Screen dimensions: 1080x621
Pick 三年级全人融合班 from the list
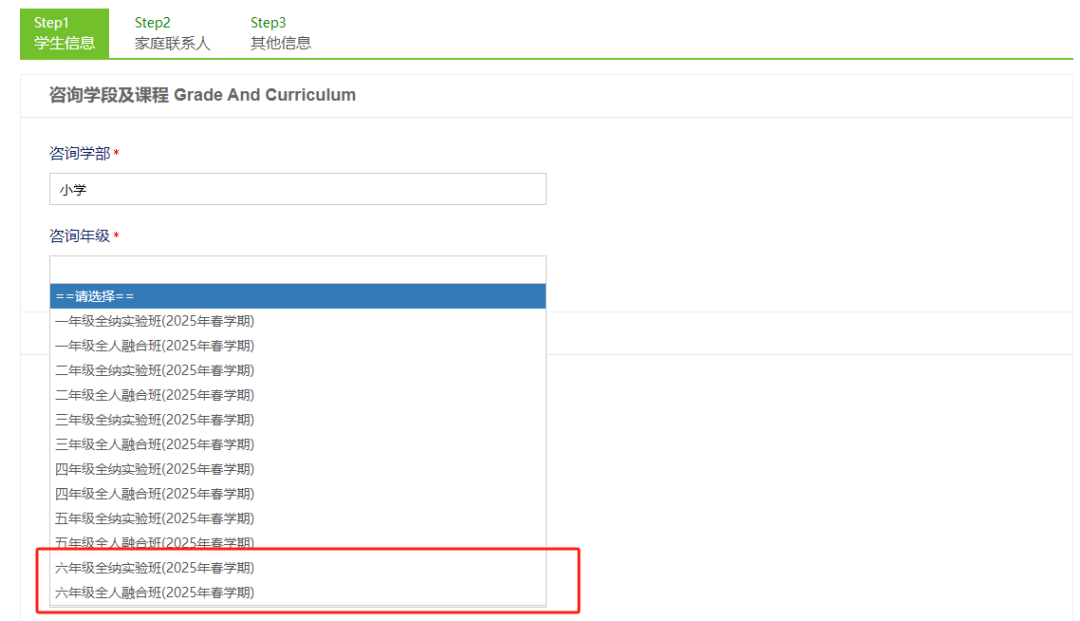(155, 444)
